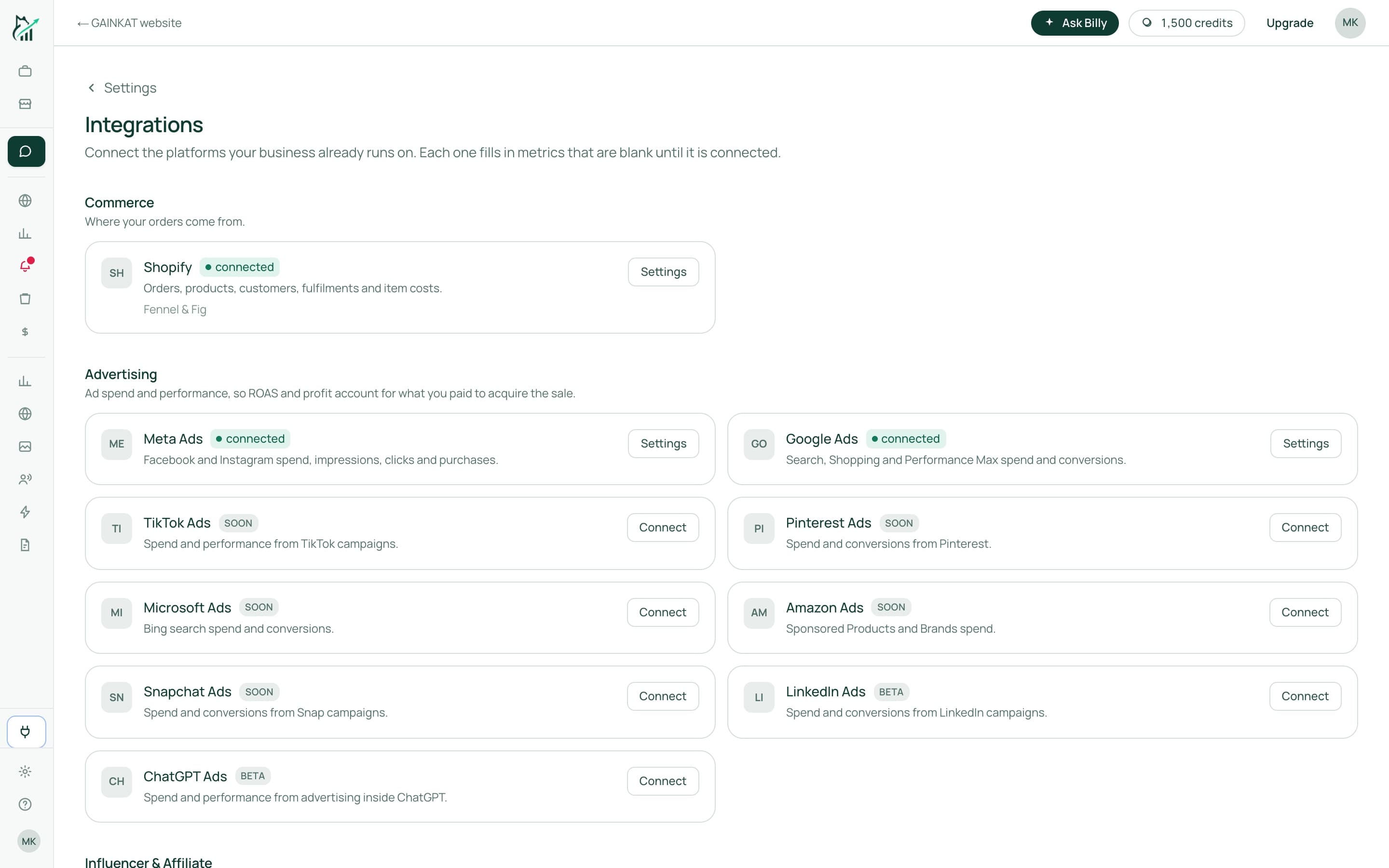This screenshot has height=868, width=1389.
Task: Select the chat bubble sidebar icon
Action: pos(27,151)
